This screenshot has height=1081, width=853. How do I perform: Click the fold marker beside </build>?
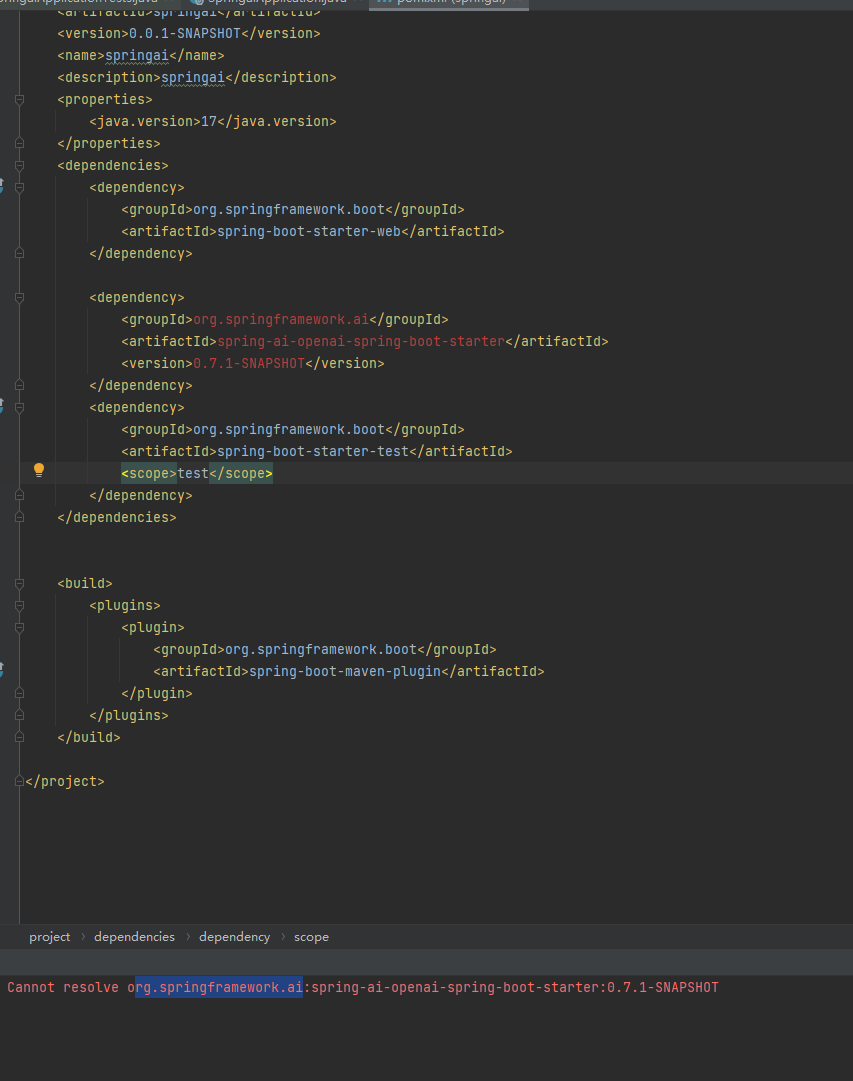coord(19,737)
